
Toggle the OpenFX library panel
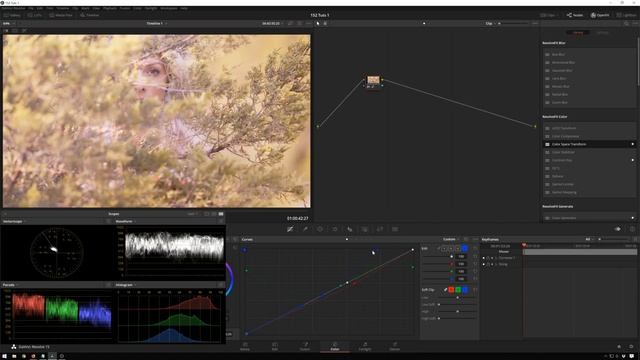[x=600, y=15]
